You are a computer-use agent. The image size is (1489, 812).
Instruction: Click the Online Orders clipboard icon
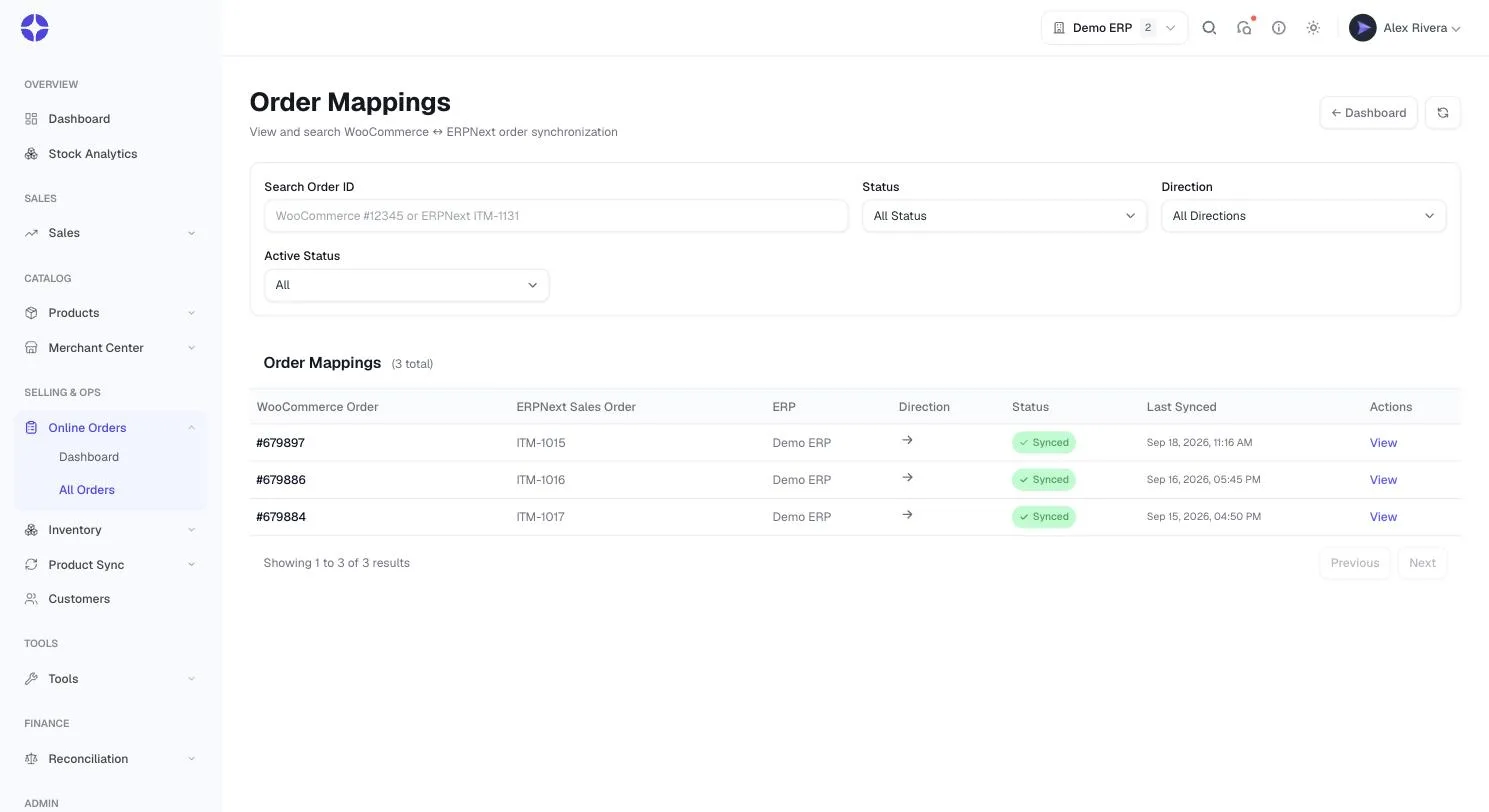point(31,428)
